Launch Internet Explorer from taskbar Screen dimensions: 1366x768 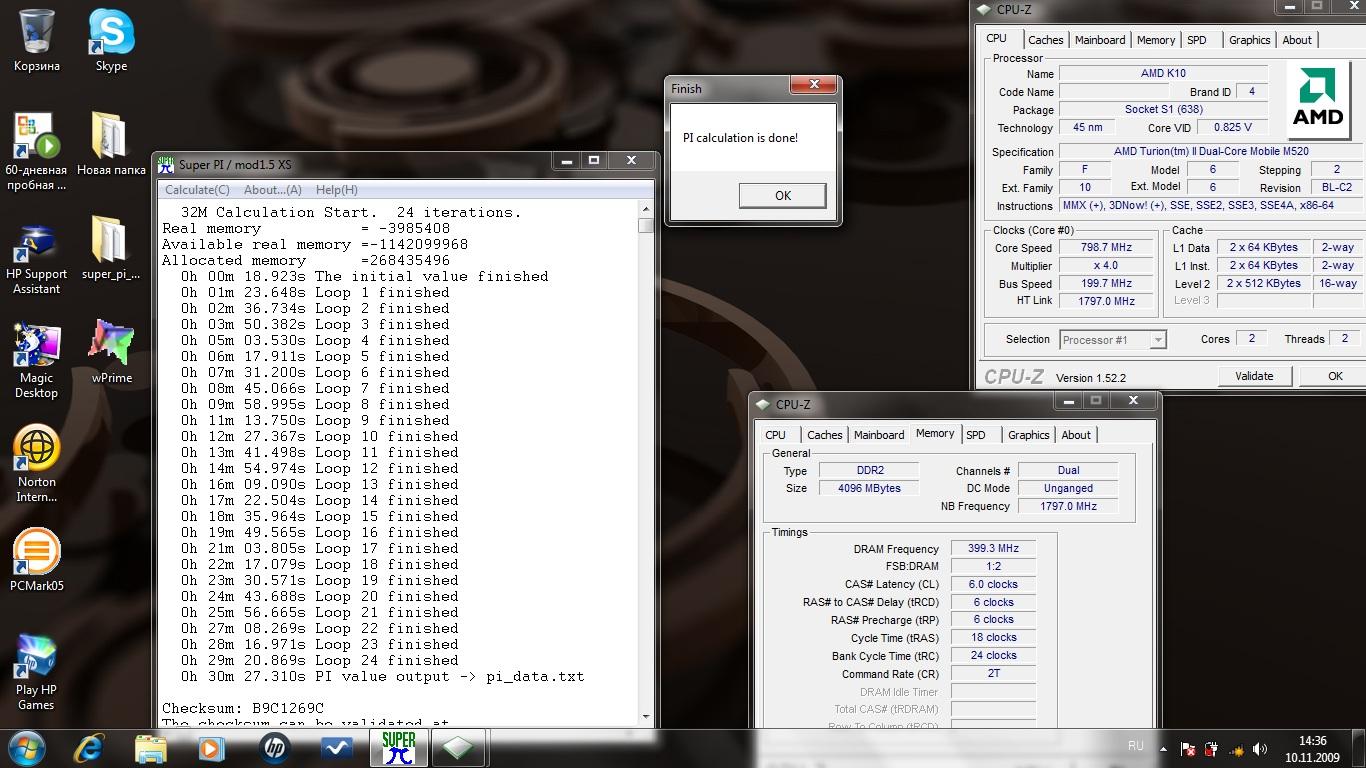[91, 748]
